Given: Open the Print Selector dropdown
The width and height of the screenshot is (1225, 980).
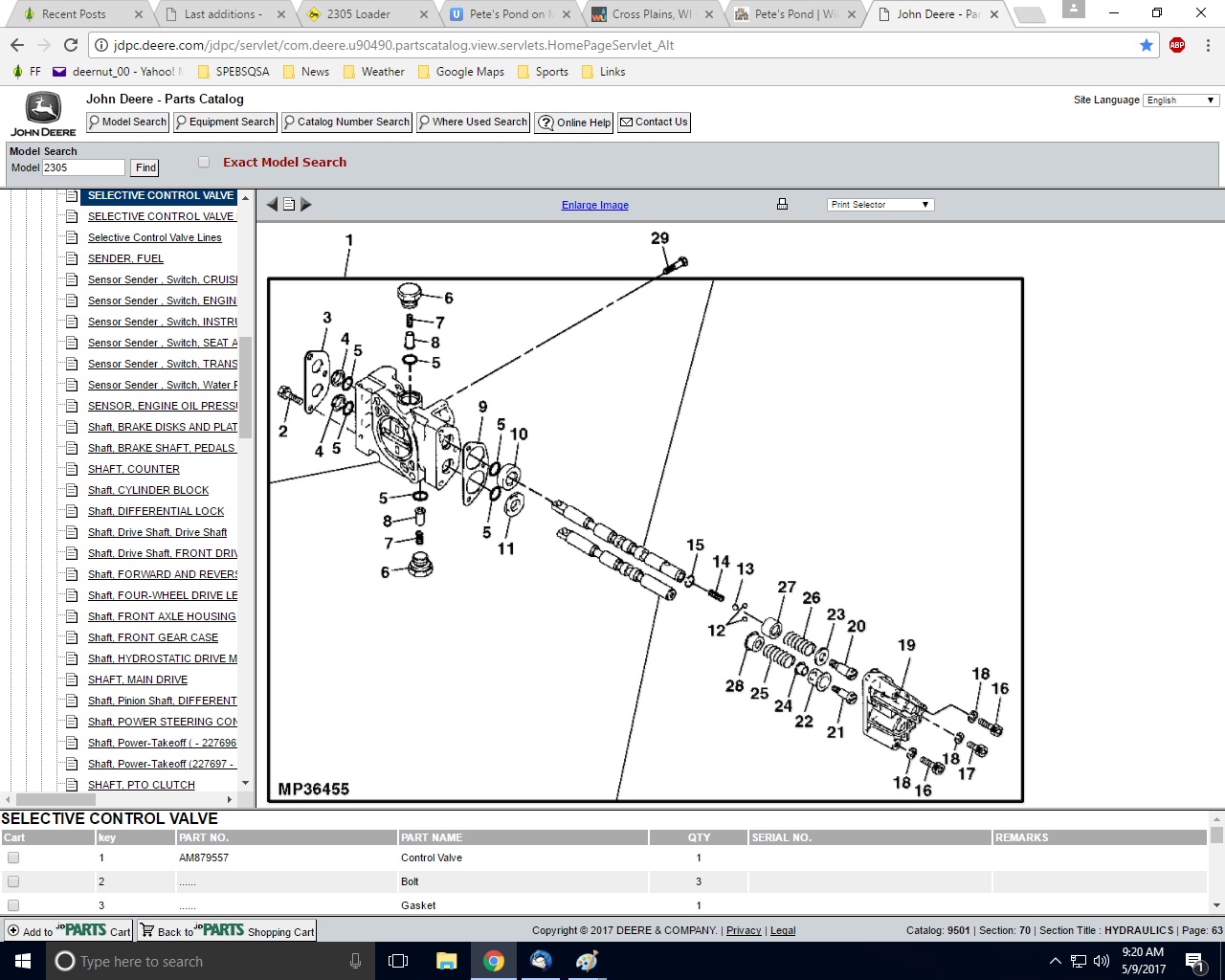Looking at the screenshot, I should point(880,204).
